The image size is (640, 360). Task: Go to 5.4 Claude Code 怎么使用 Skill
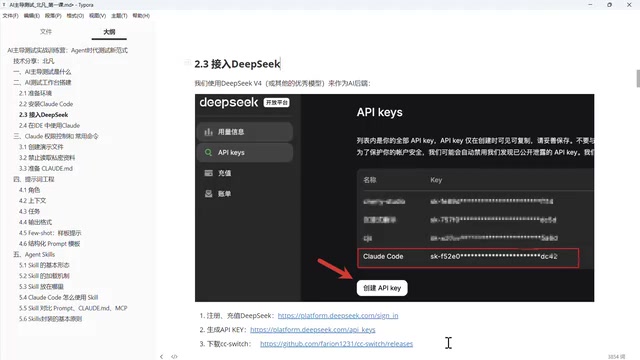[x=58, y=298]
